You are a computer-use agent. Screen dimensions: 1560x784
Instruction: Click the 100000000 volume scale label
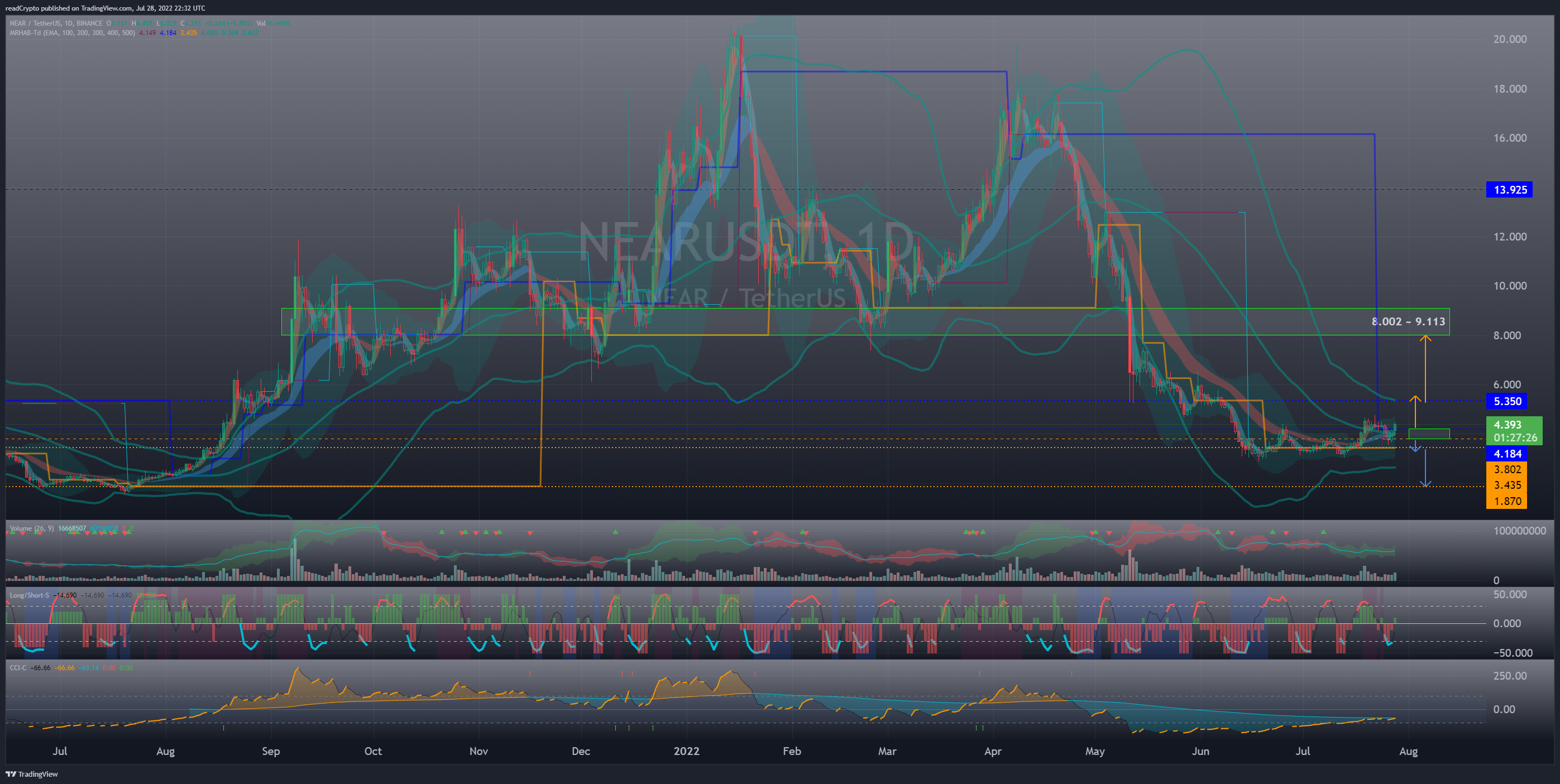[1519, 530]
